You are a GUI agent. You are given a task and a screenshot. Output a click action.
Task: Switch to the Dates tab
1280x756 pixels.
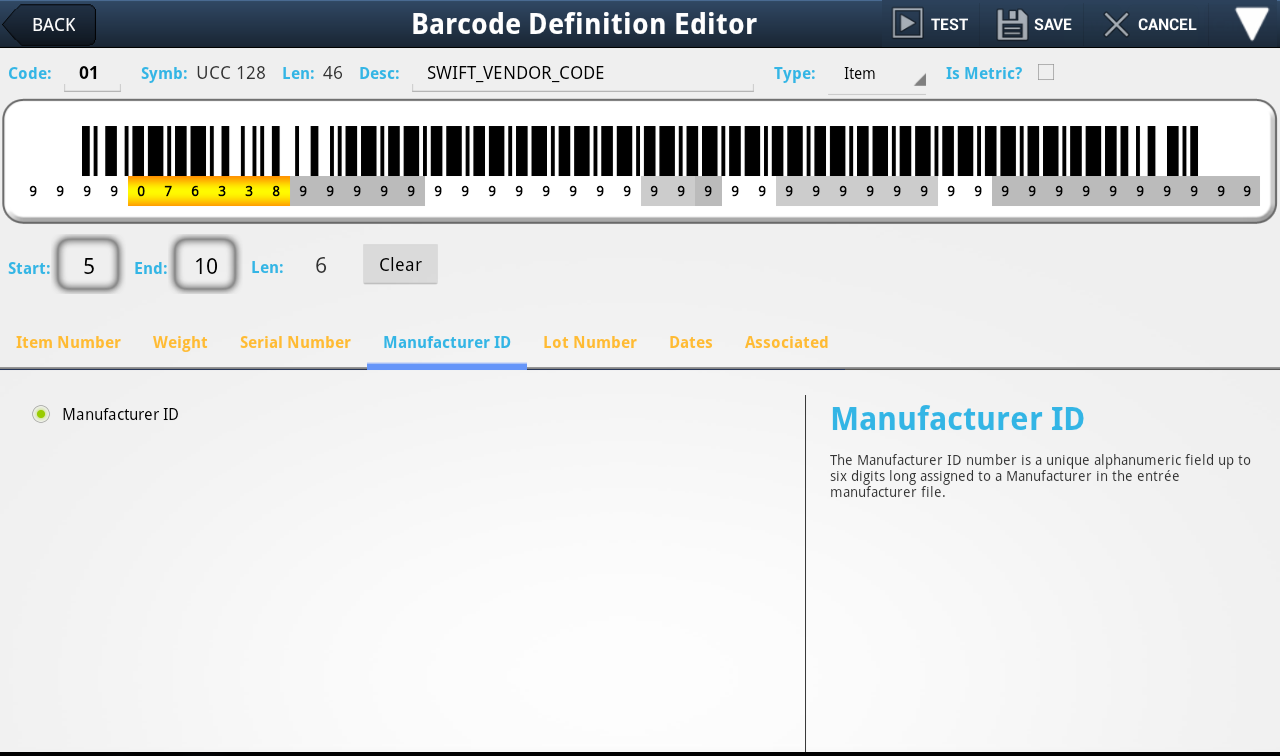pos(691,342)
